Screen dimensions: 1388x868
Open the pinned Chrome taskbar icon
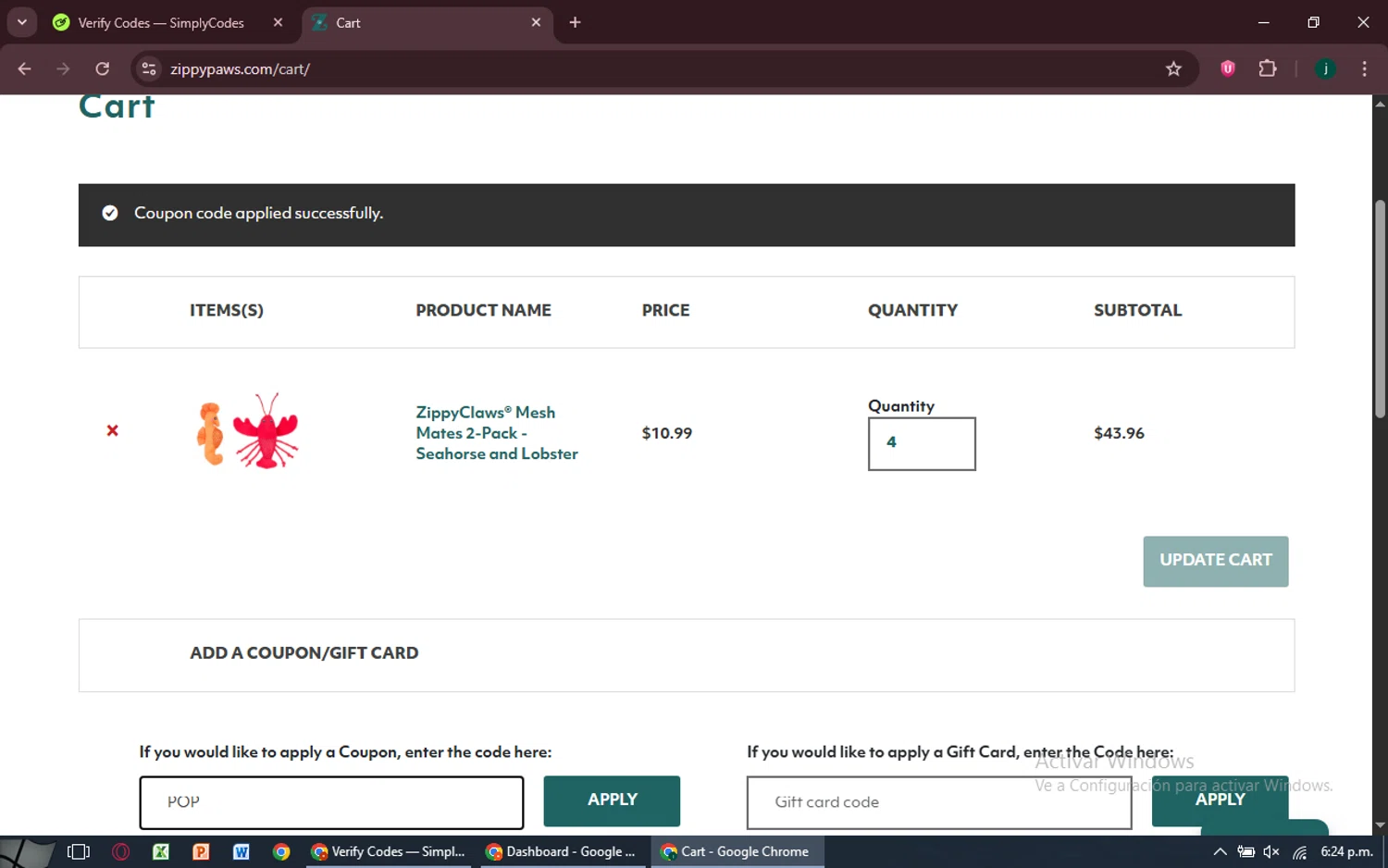(x=281, y=851)
